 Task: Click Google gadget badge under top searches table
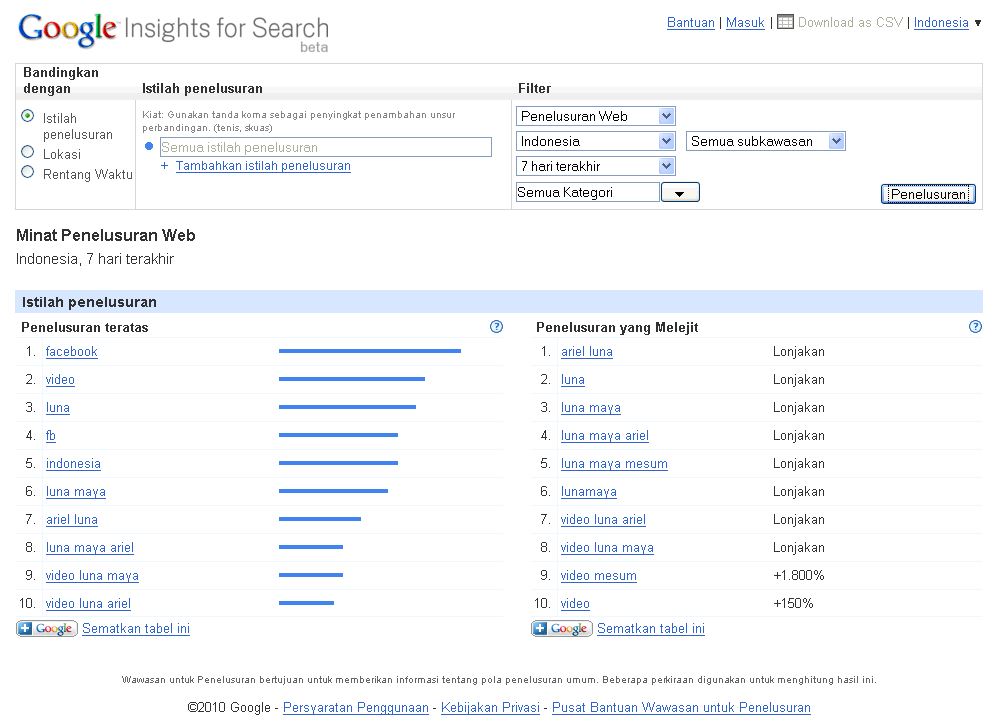(47, 629)
